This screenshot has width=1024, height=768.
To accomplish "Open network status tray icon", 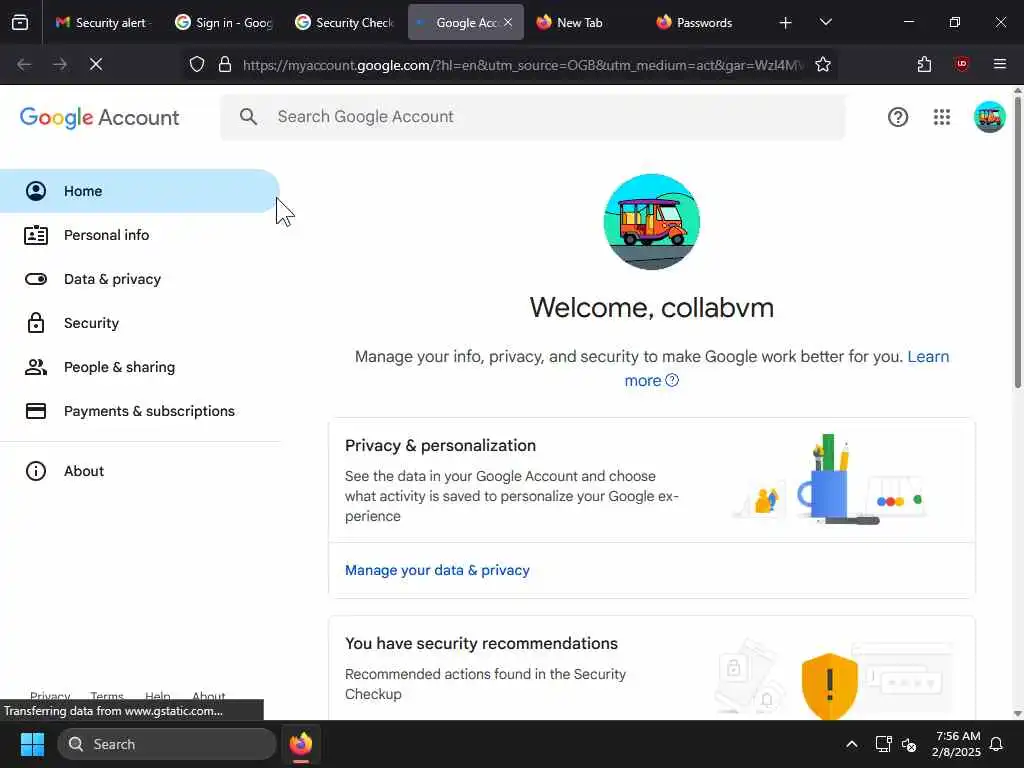I will pos(883,744).
